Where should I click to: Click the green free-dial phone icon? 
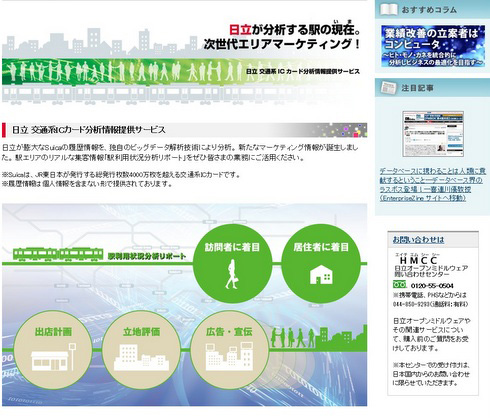tap(400, 284)
